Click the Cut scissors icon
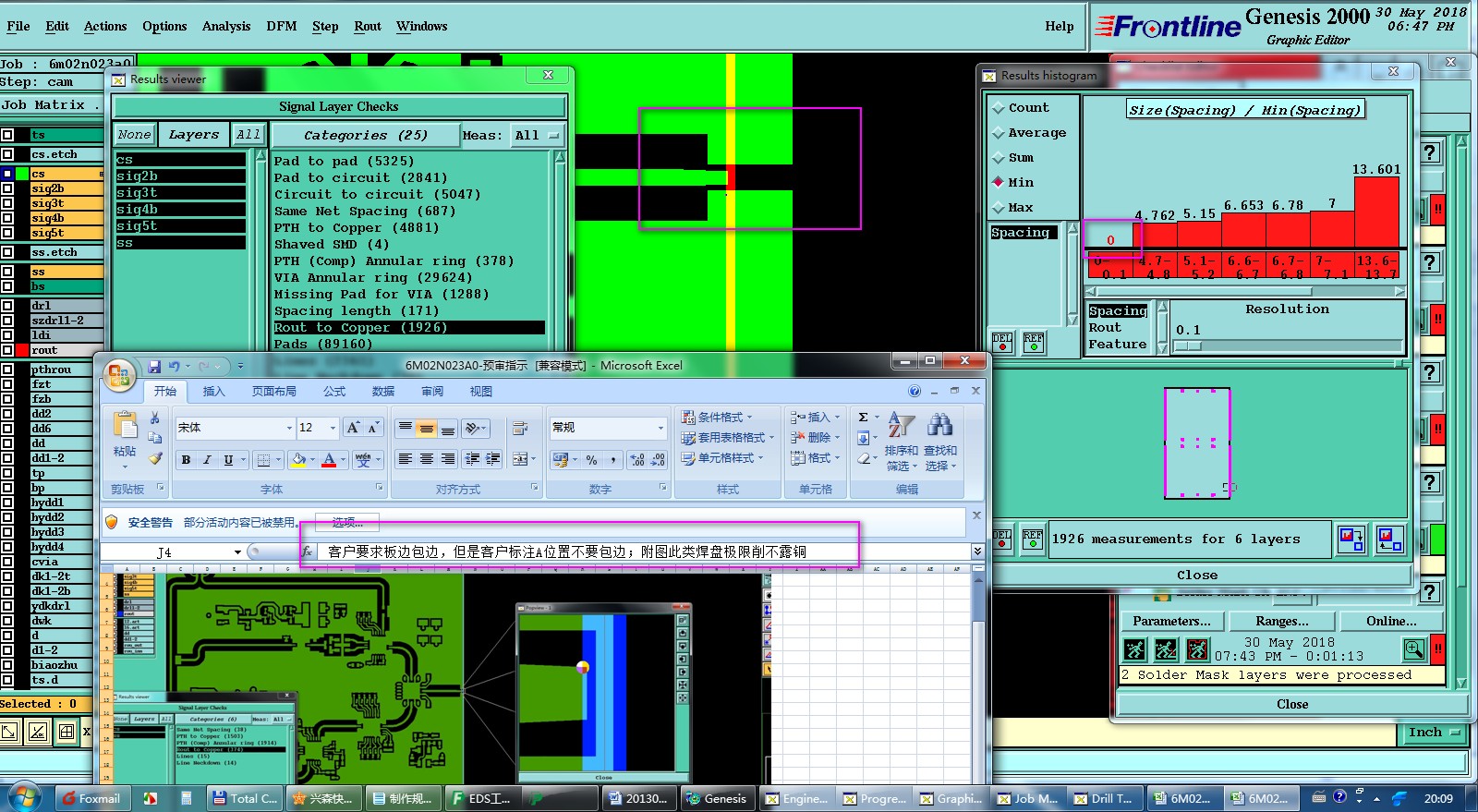The height and width of the screenshot is (812, 1478). 155,418
